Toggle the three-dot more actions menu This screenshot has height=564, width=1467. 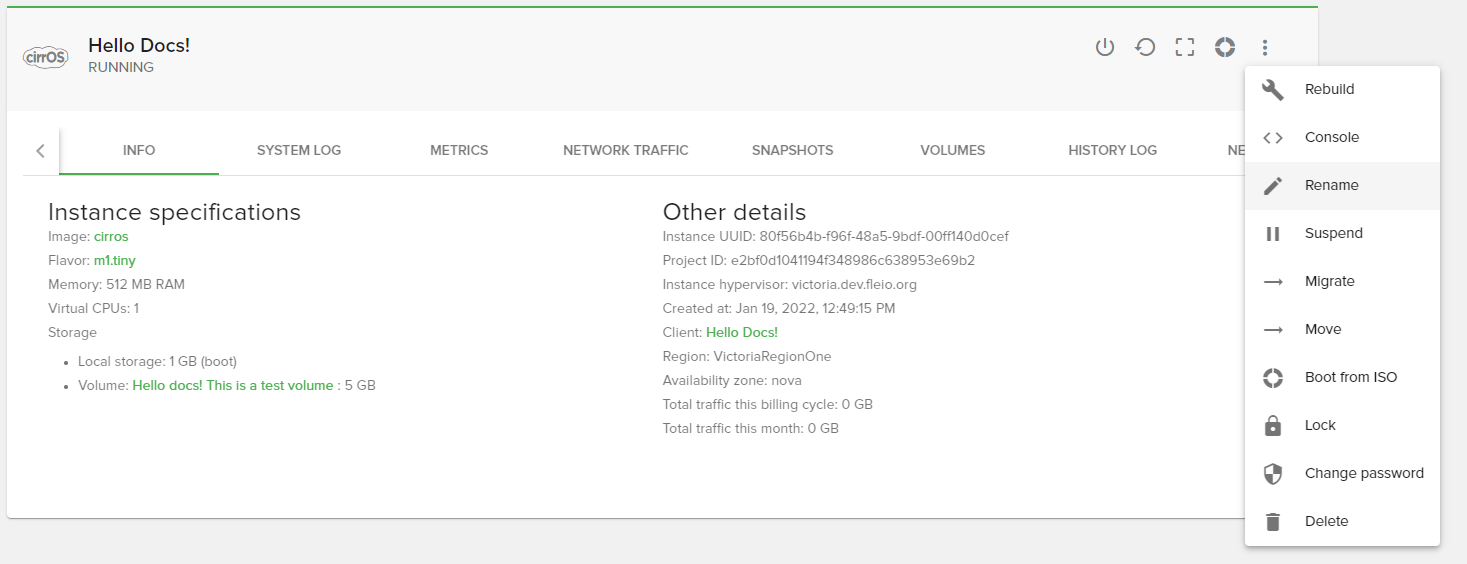[1265, 47]
